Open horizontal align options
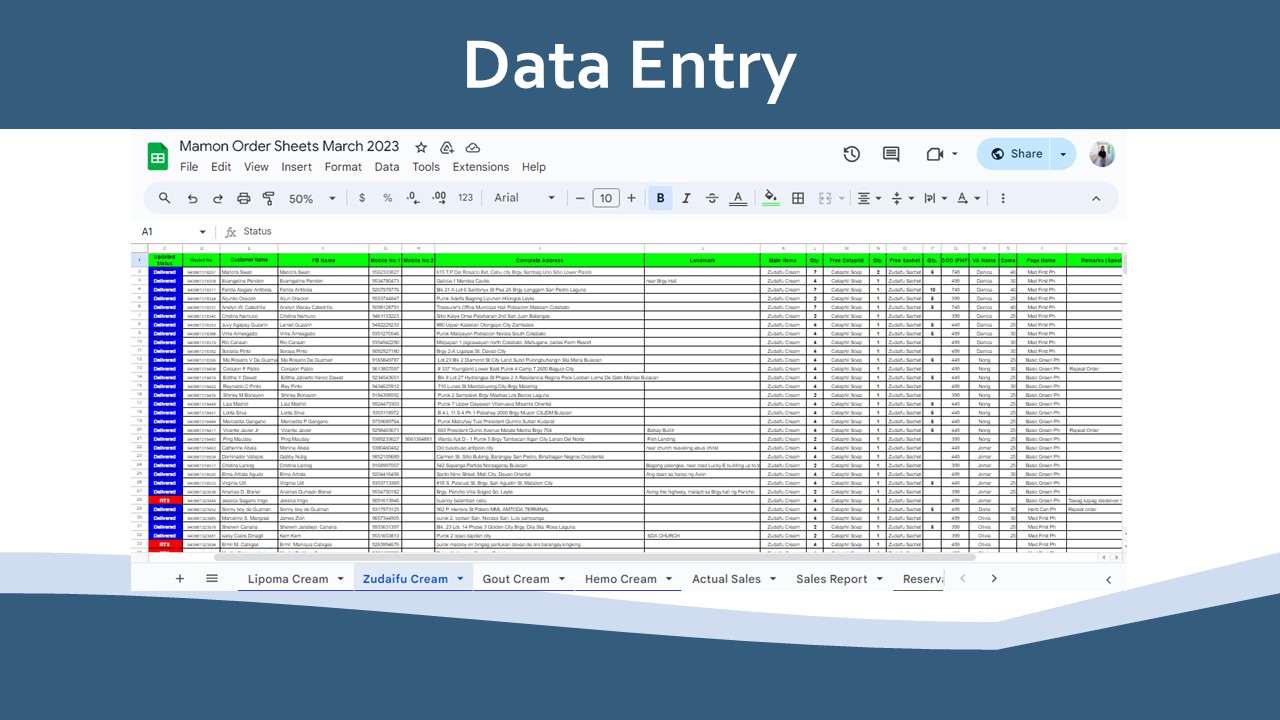Screen dimensions: 1280x720 [x=867, y=198]
